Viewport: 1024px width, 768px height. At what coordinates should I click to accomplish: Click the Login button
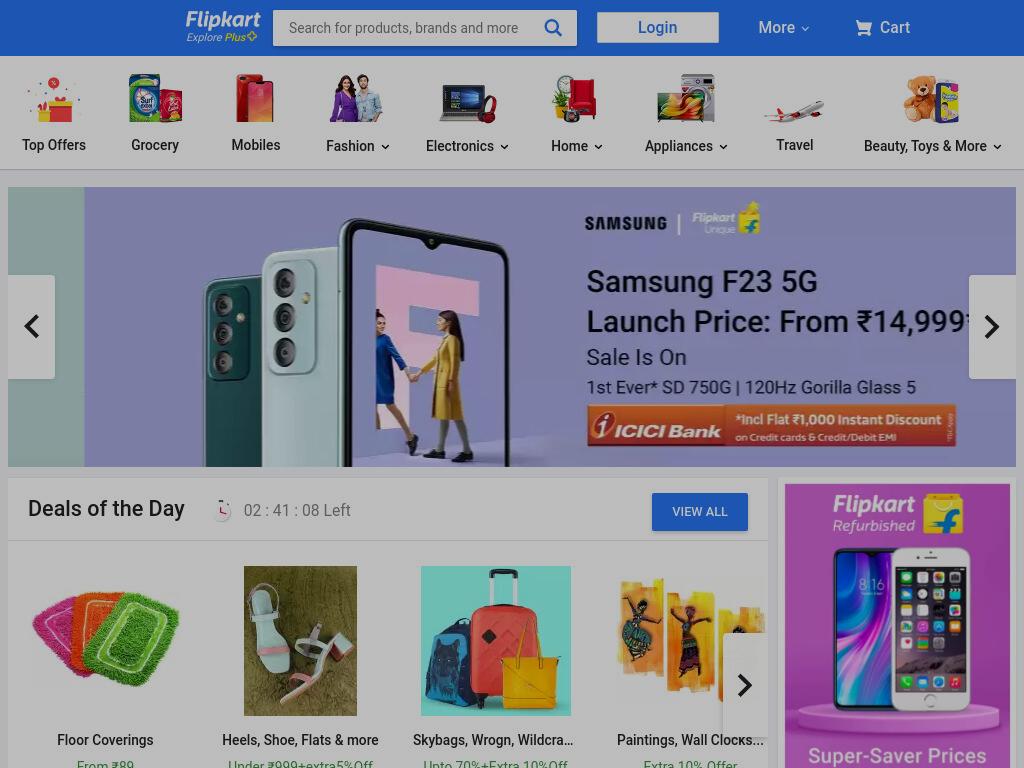658,27
